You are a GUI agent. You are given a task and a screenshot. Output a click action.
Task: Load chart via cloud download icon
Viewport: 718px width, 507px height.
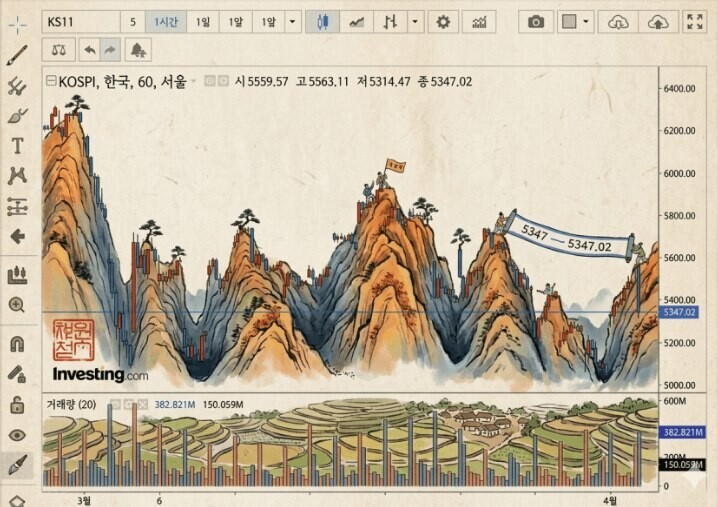(x=618, y=22)
